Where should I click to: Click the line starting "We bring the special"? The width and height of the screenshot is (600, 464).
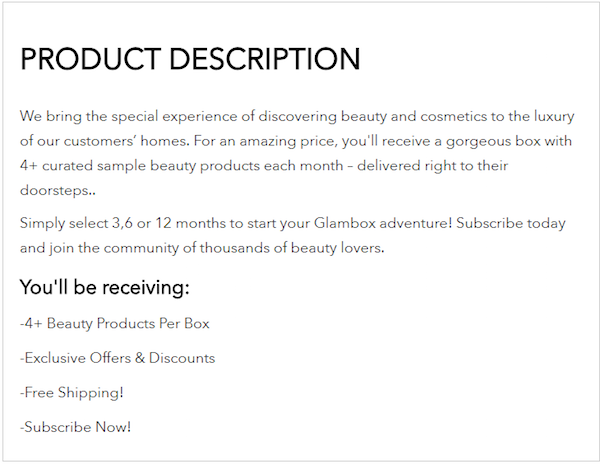click(x=297, y=115)
